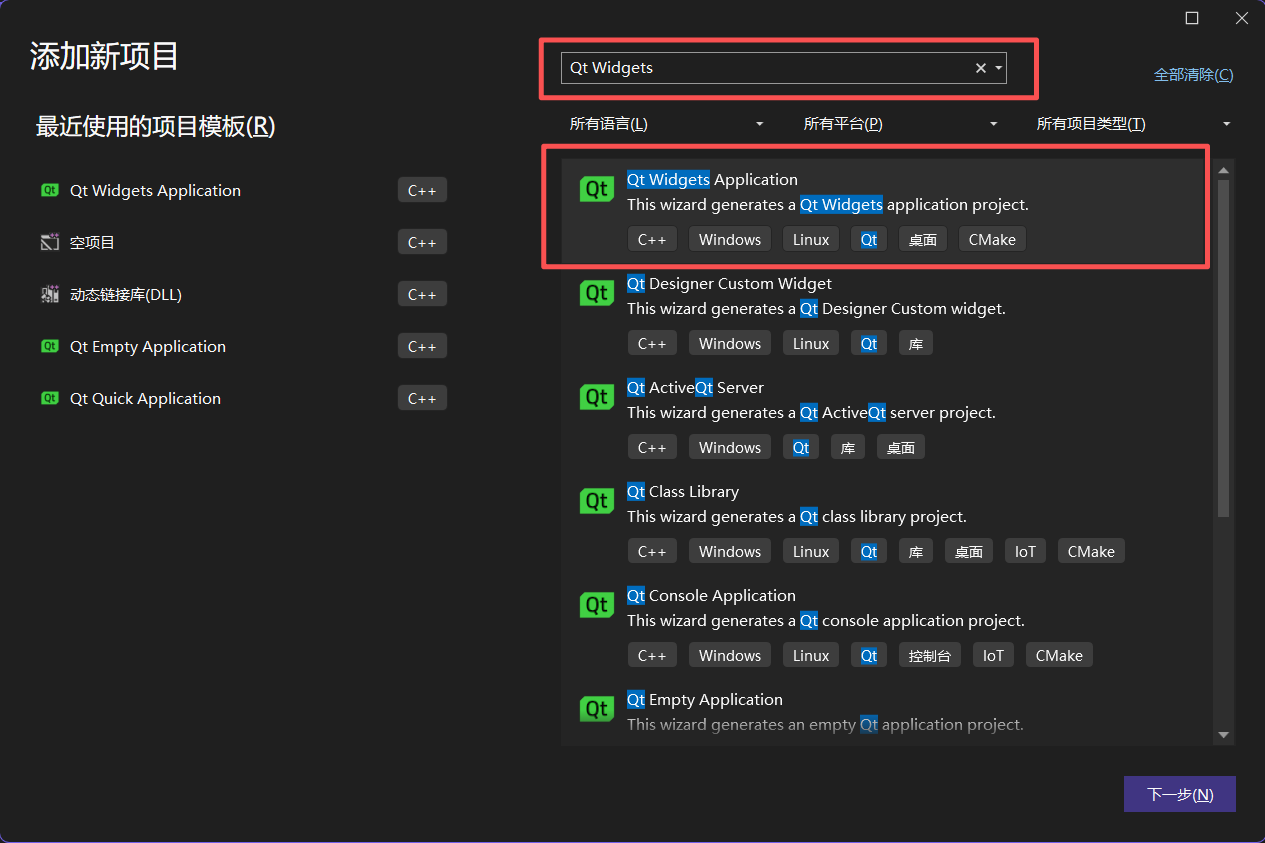The width and height of the screenshot is (1265, 843).
Task: Click Qt logo of Qt Class Library
Action: [597, 501]
